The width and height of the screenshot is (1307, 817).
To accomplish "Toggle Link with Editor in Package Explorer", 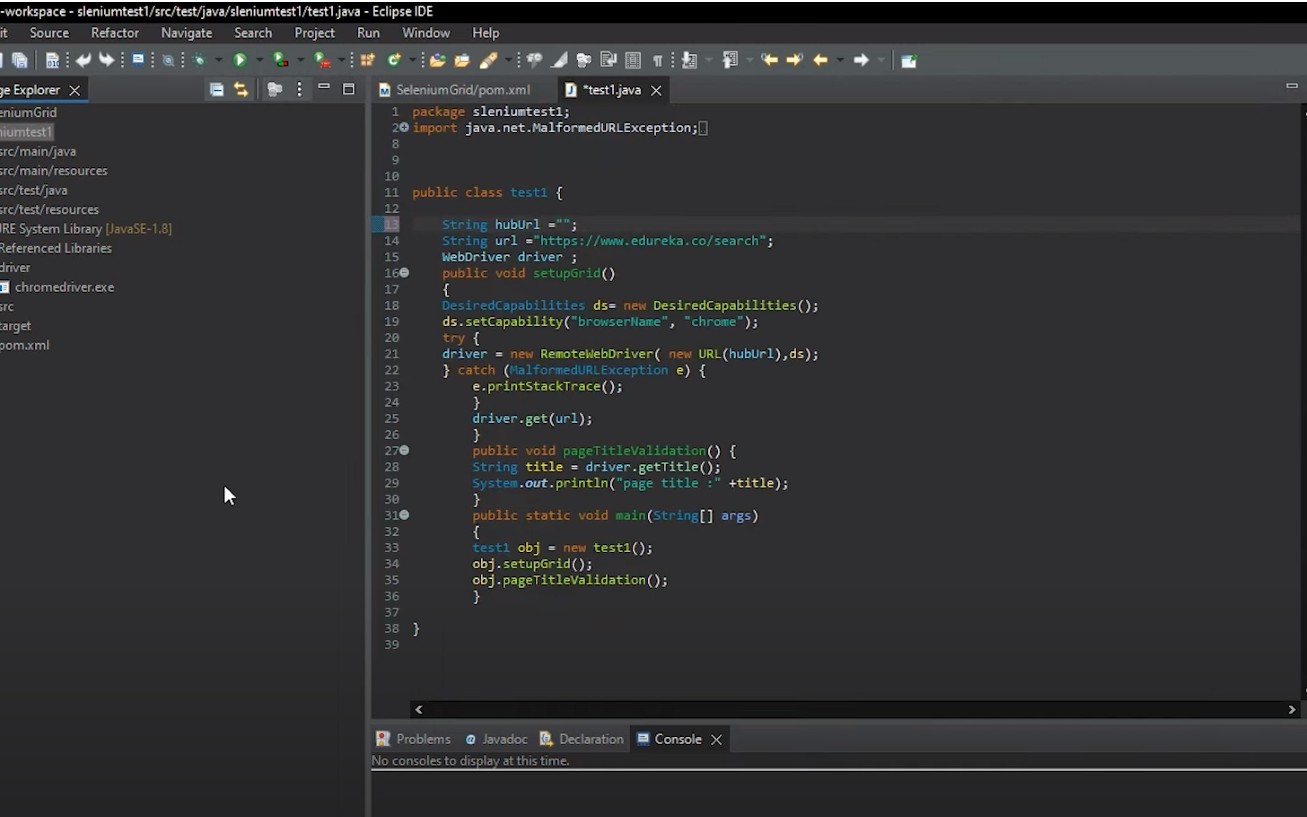I will pos(241,90).
